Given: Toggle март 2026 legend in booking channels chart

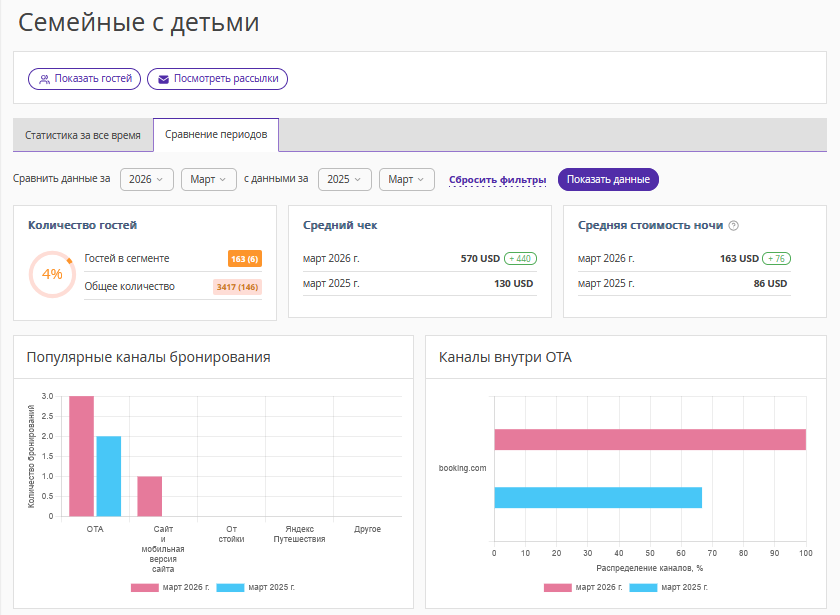Looking at the screenshot, I should [x=166, y=587].
